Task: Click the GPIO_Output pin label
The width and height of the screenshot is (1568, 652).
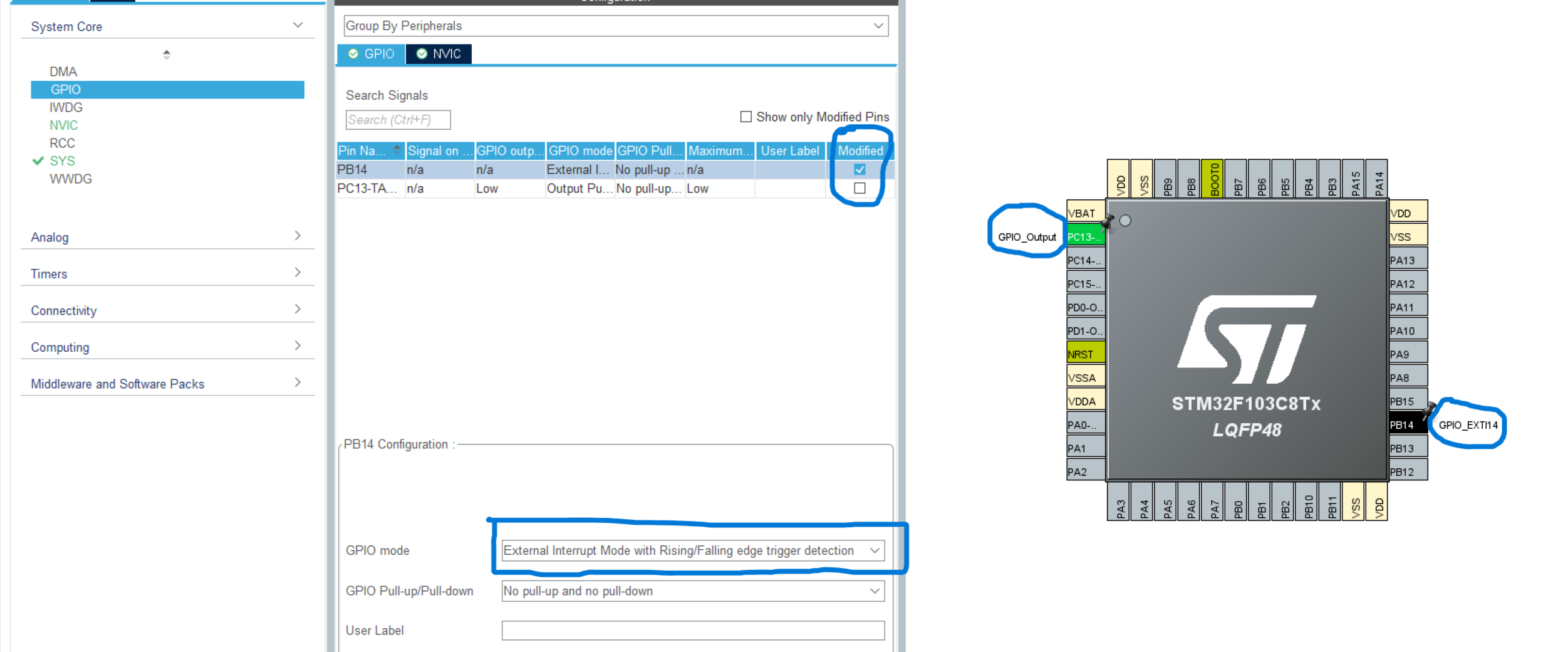Action: tap(1027, 237)
